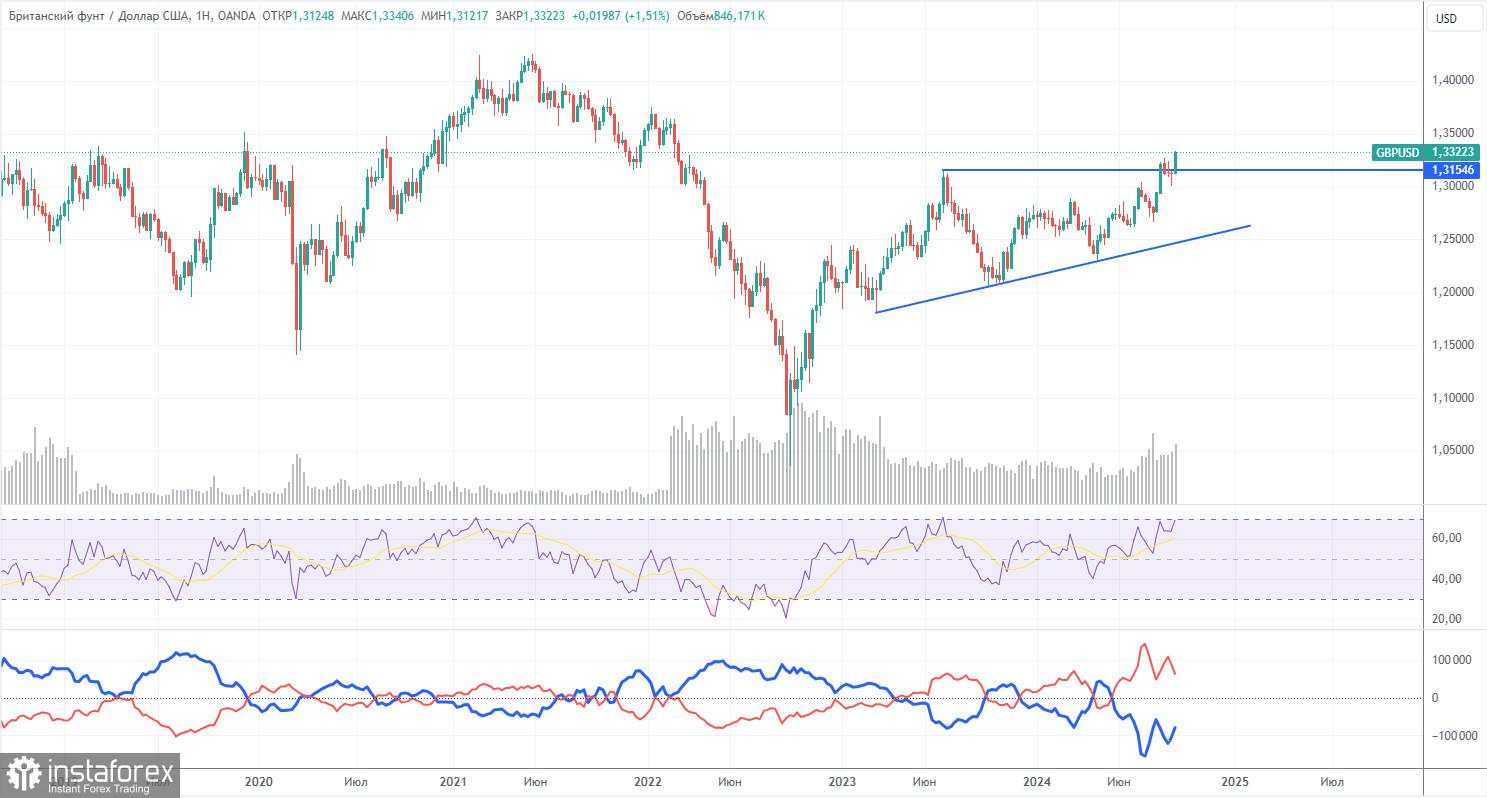Click the 60,00 level on RSI scale
The image size is (1487, 798).
click(x=1448, y=538)
